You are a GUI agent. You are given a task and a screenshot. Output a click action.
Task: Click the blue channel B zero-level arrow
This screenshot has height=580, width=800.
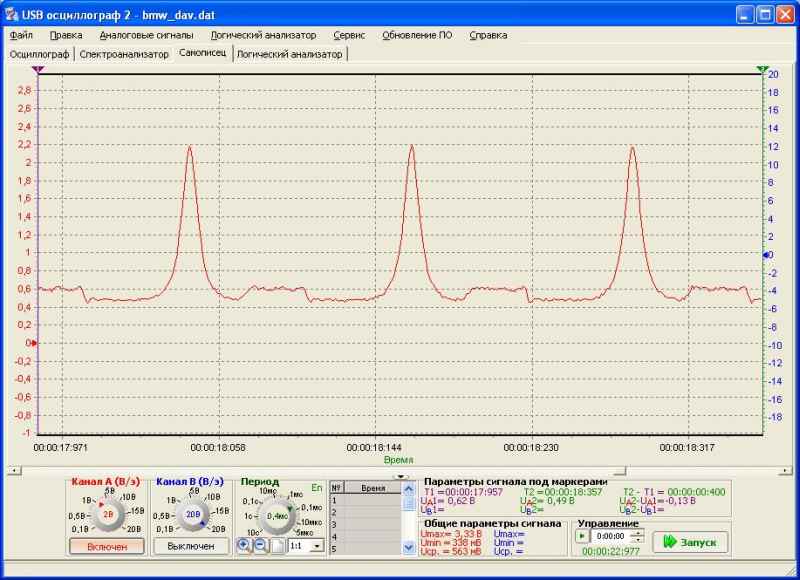766,255
